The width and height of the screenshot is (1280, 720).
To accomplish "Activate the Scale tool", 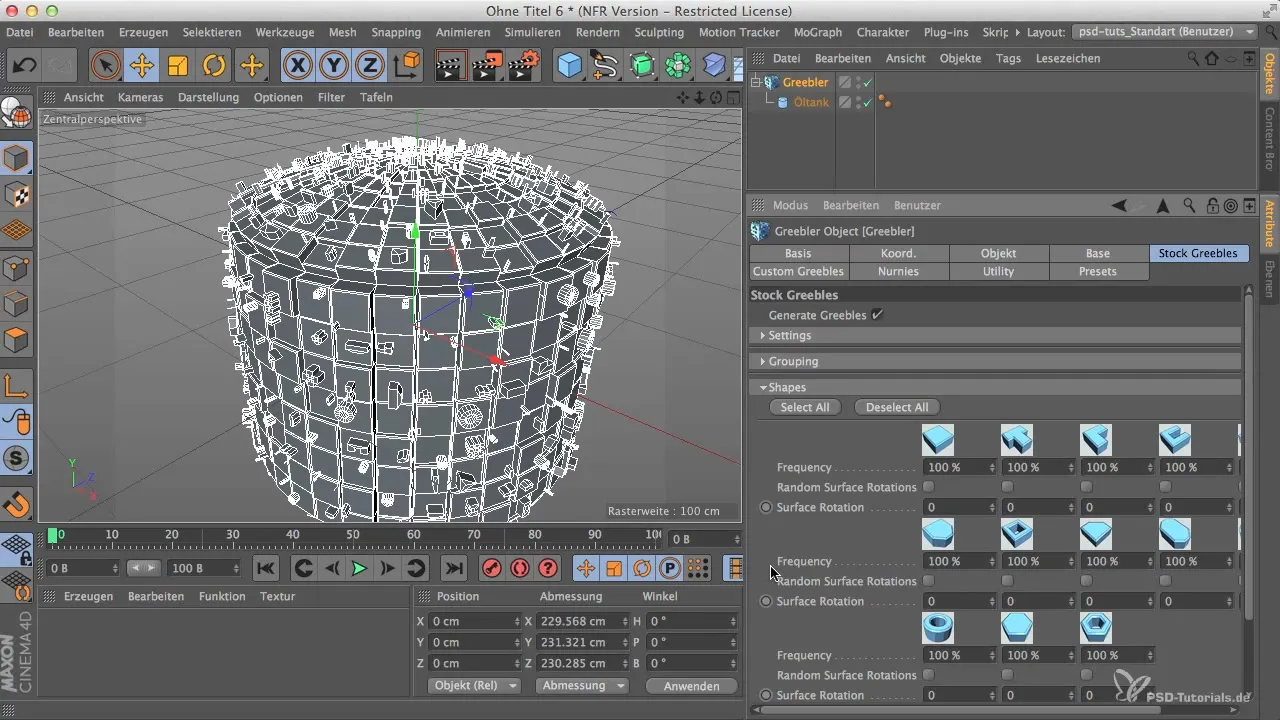I will point(178,66).
